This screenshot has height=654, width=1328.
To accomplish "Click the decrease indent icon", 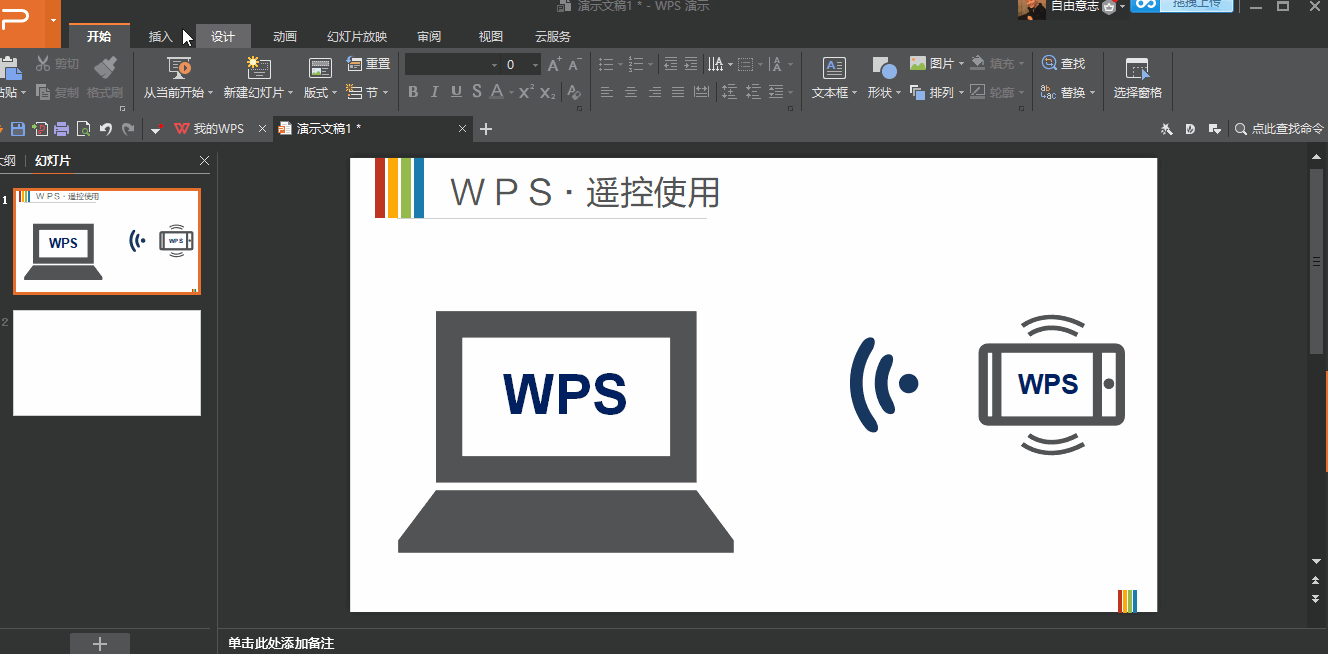I will 670,64.
